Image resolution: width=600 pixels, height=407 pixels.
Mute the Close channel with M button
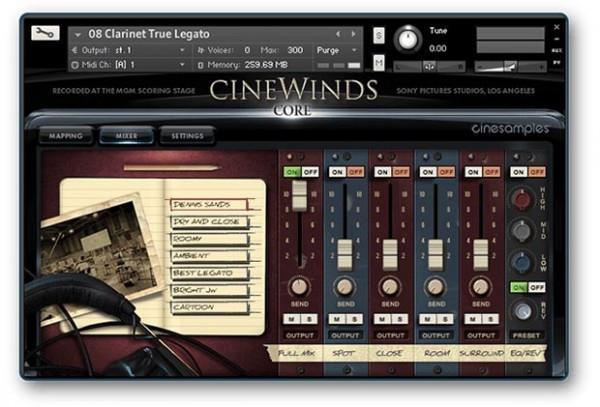tap(382, 319)
